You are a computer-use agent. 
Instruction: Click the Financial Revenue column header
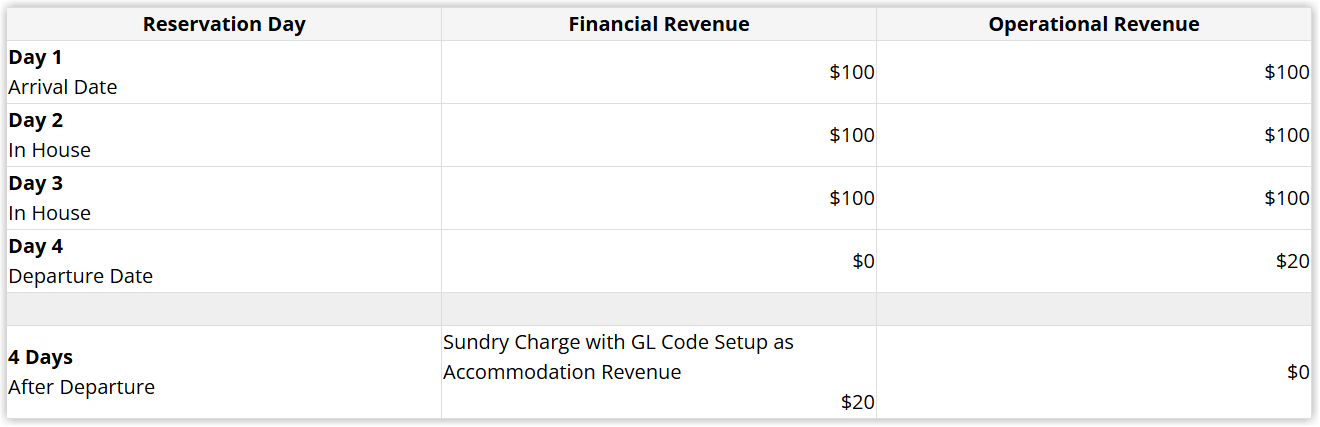tap(659, 24)
